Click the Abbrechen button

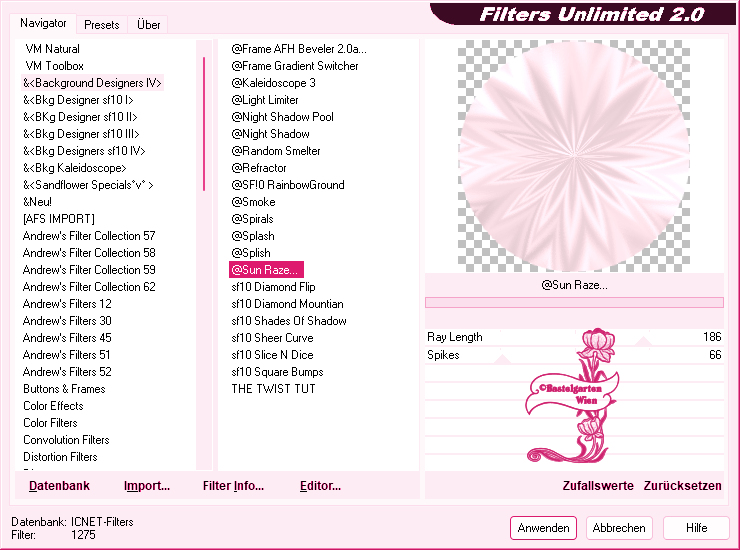click(x=619, y=528)
